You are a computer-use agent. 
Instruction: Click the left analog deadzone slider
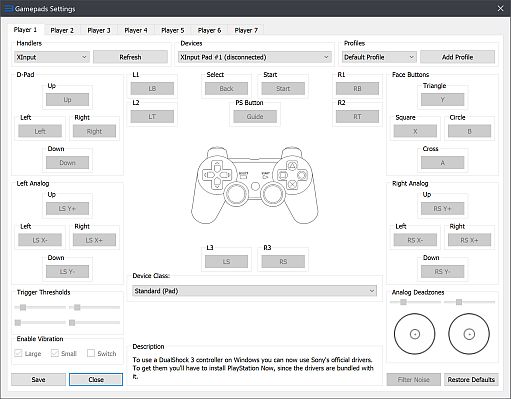[415, 302]
